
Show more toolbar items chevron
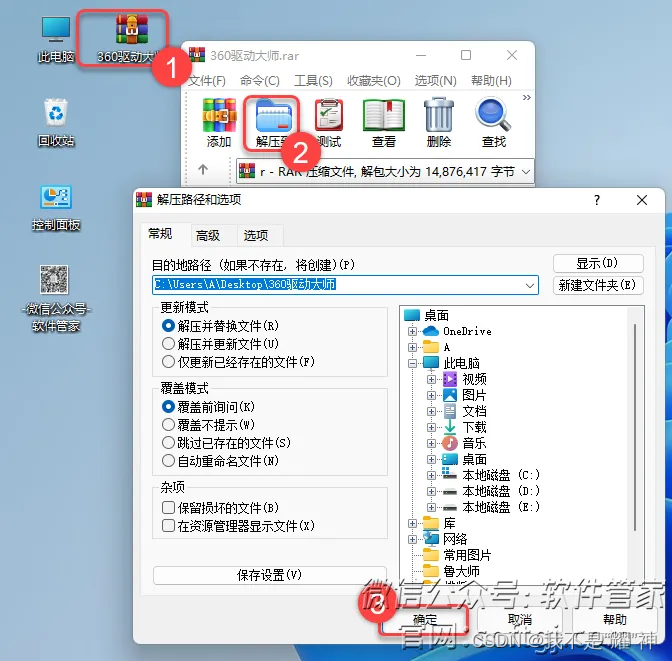coord(527,97)
